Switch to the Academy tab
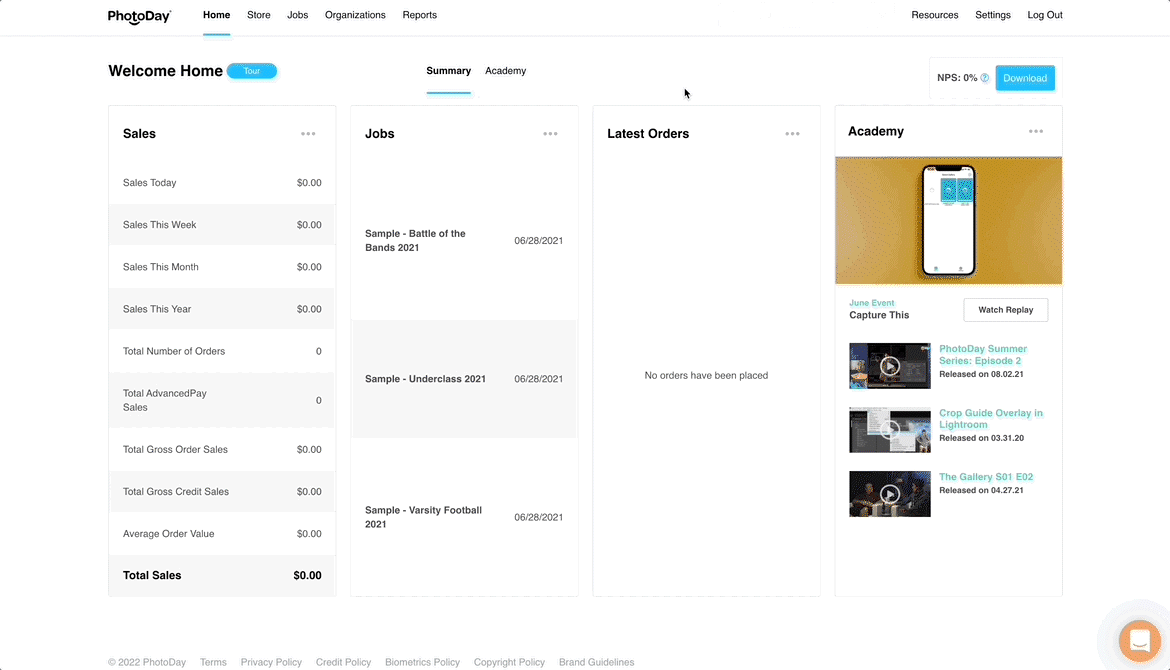The image size is (1170, 670). coord(505,71)
